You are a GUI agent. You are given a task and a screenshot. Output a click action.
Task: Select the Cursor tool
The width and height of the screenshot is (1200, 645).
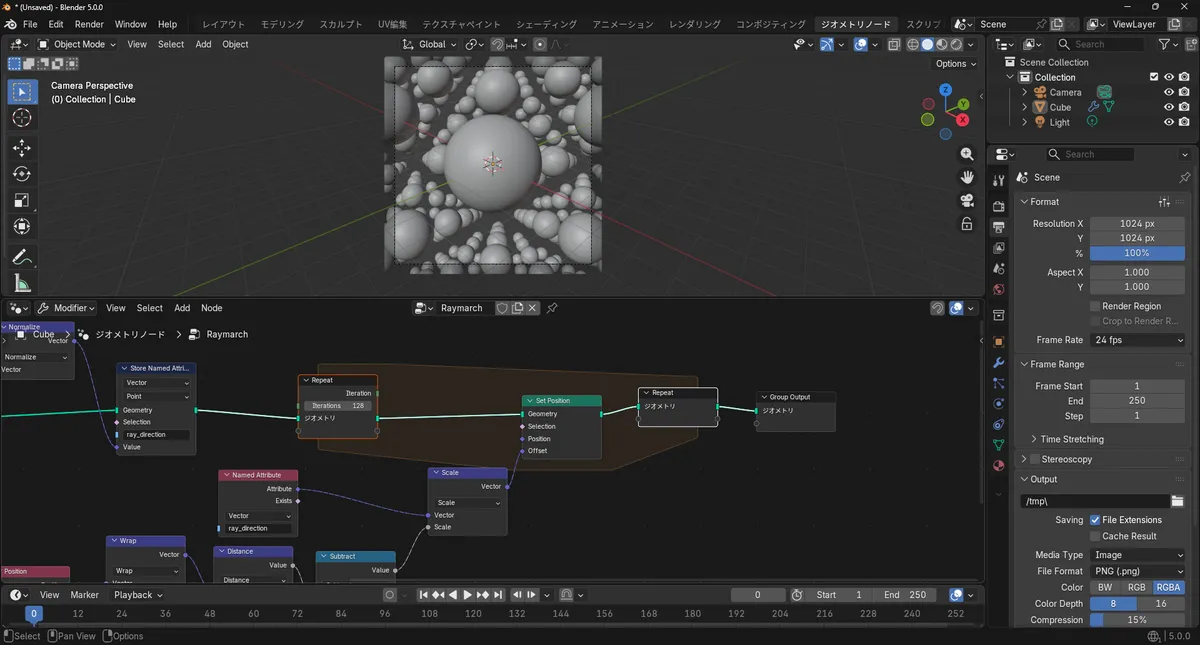click(x=22, y=118)
